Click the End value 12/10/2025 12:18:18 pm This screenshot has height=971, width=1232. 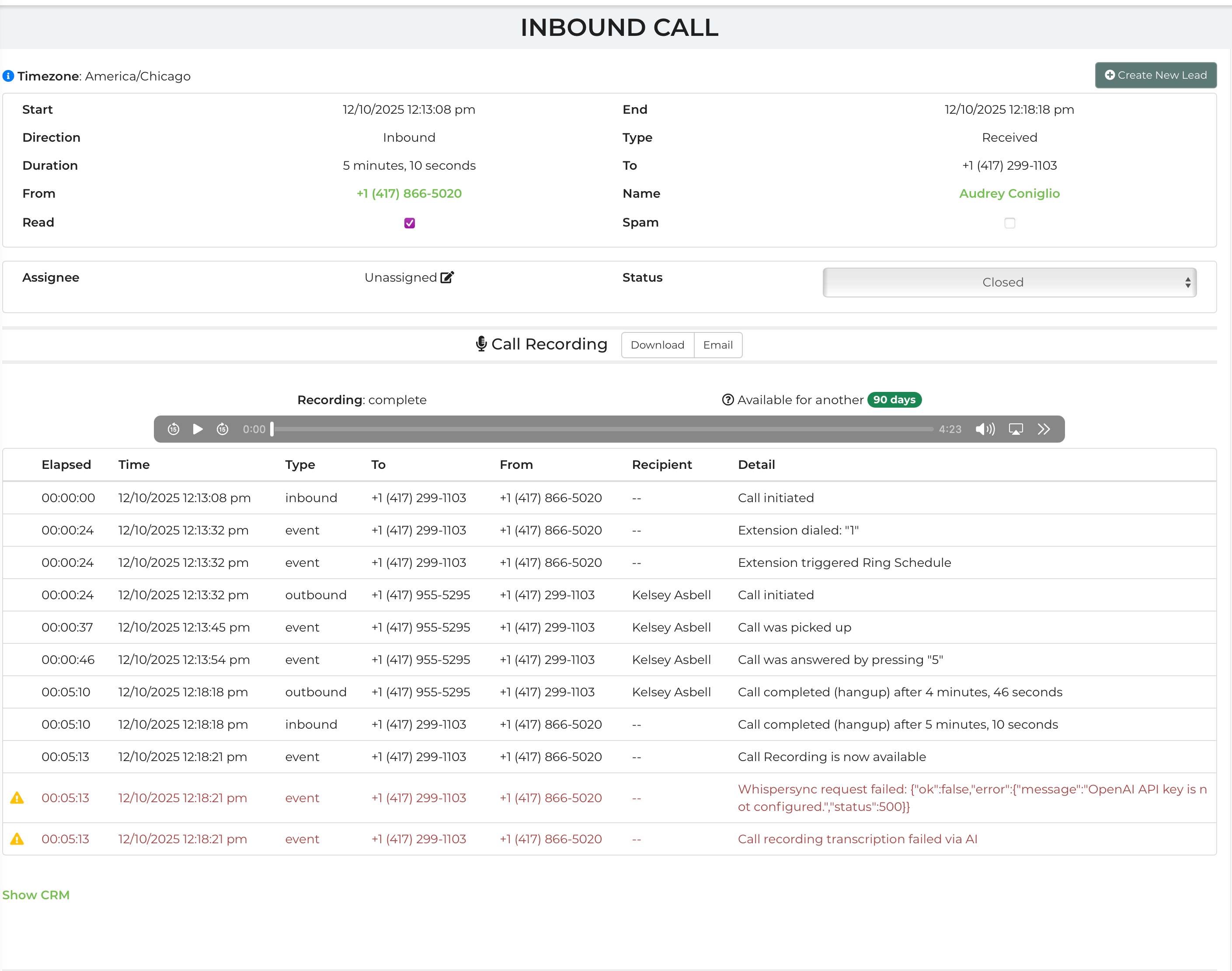point(1009,109)
